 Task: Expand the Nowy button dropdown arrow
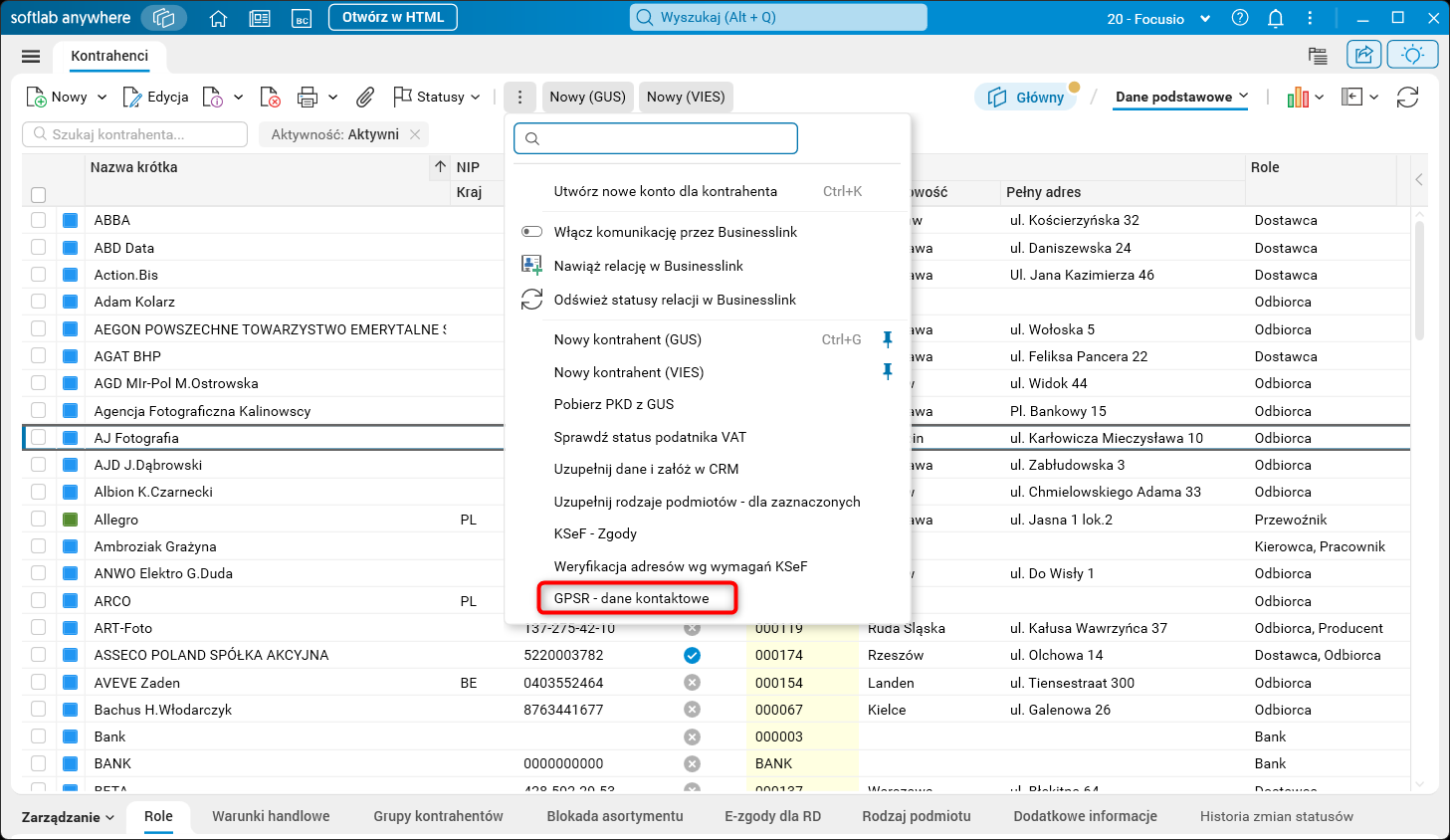[x=102, y=97]
